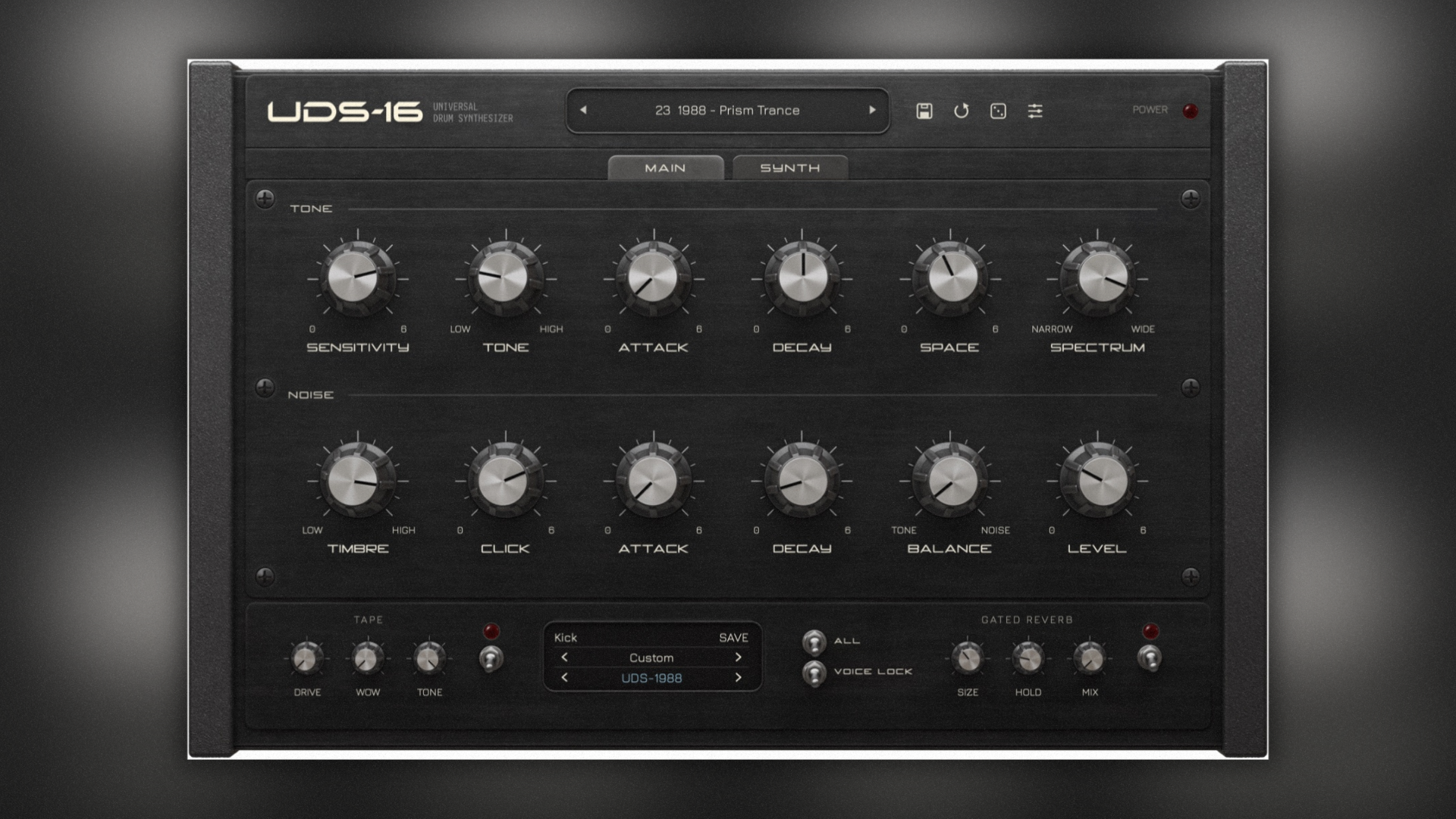Open the Custom voice preset selector
This screenshot has height=819, width=1456.
point(651,658)
